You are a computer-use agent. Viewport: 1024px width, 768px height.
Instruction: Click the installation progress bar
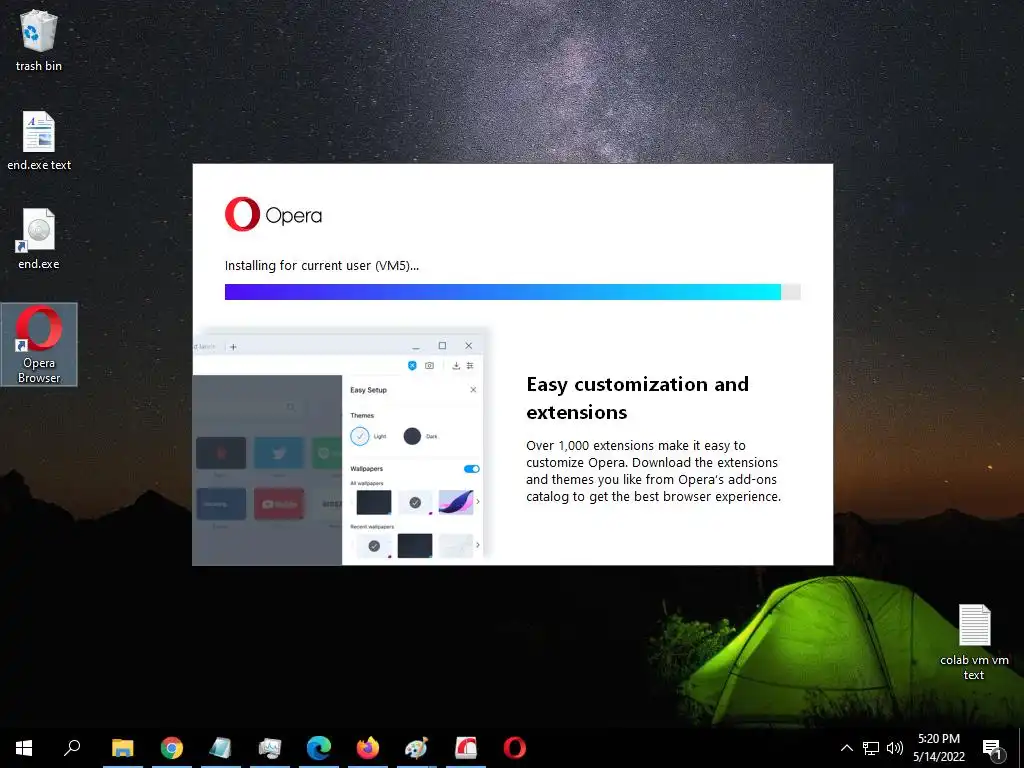click(512, 292)
